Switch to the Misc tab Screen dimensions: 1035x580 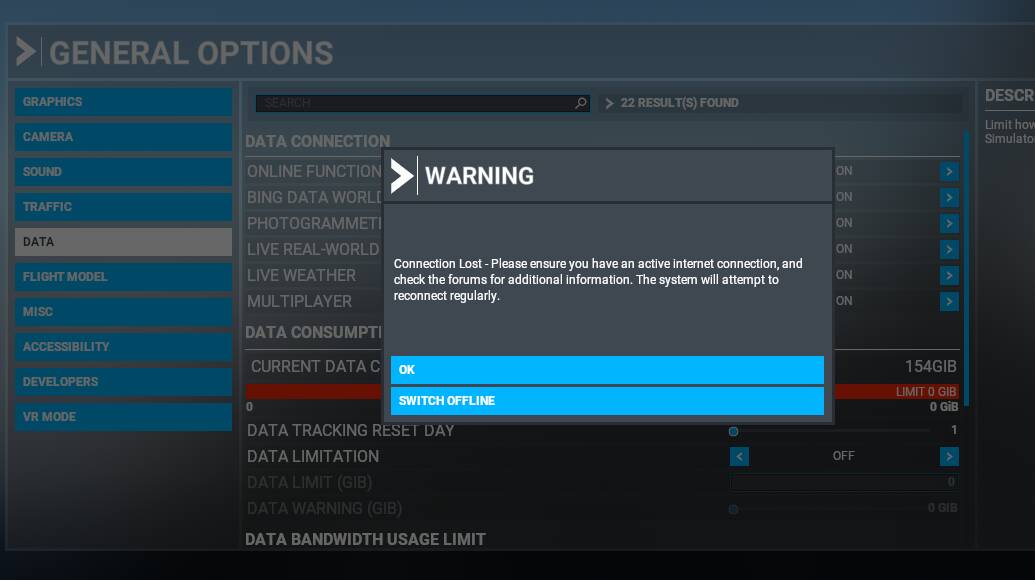point(123,311)
